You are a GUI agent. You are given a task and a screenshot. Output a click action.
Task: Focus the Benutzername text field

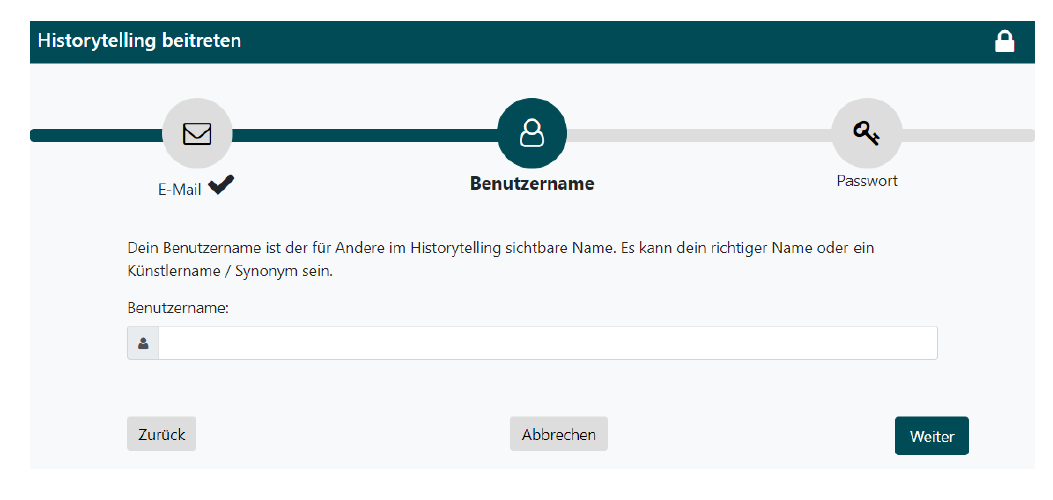[x=547, y=344]
